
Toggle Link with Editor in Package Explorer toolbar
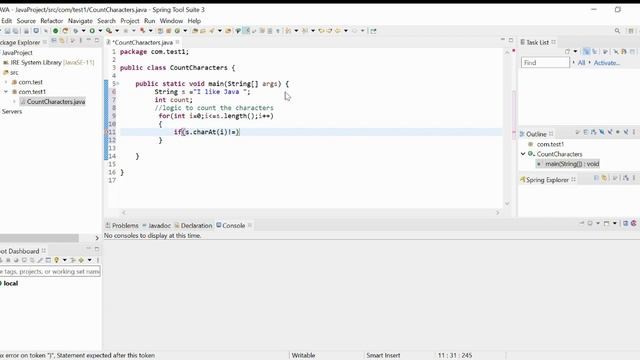(62, 40)
